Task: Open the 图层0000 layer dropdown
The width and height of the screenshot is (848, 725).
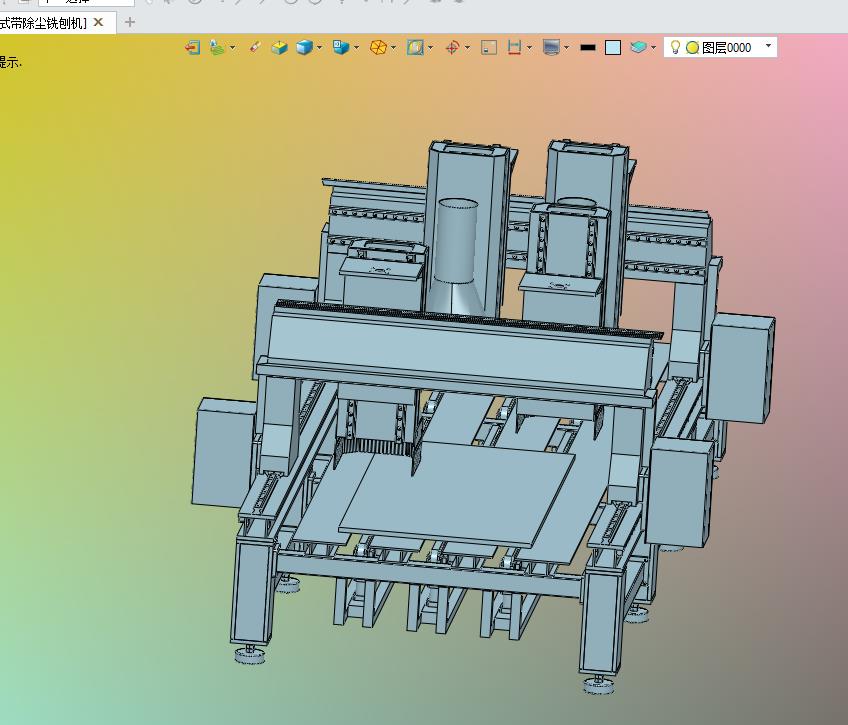Action: pos(768,46)
